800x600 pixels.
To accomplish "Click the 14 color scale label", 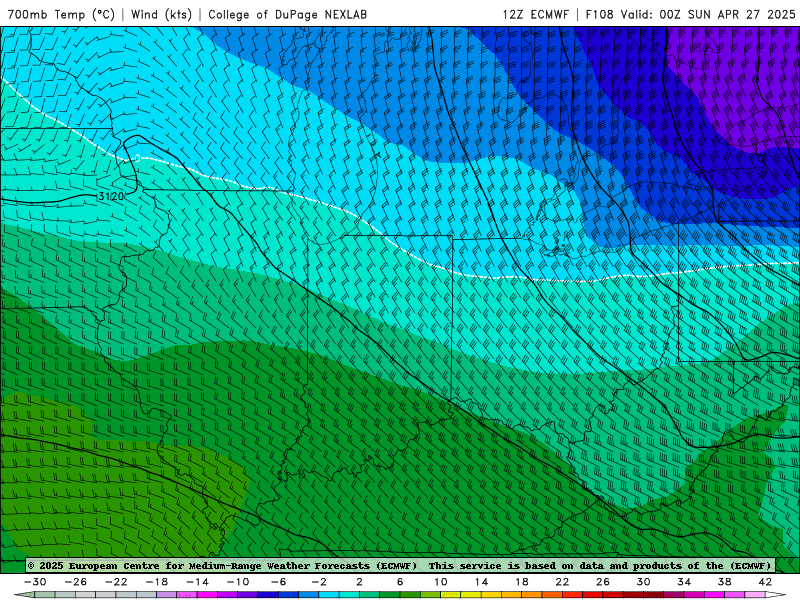I will [481, 582].
